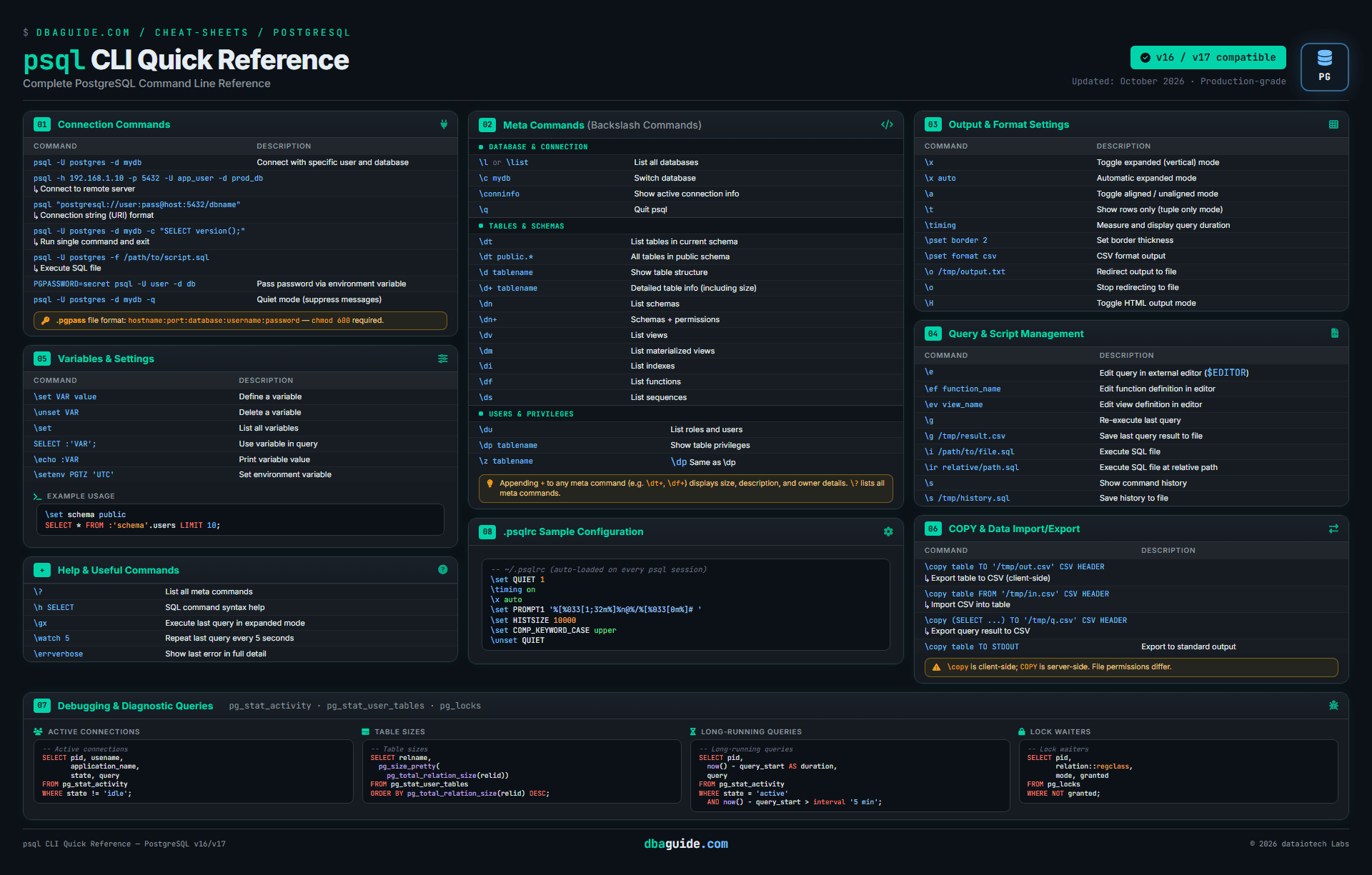Click the CHEAT-SHEETS breadcrumb segment
The image size is (1372, 875).
click(x=202, y=33)
